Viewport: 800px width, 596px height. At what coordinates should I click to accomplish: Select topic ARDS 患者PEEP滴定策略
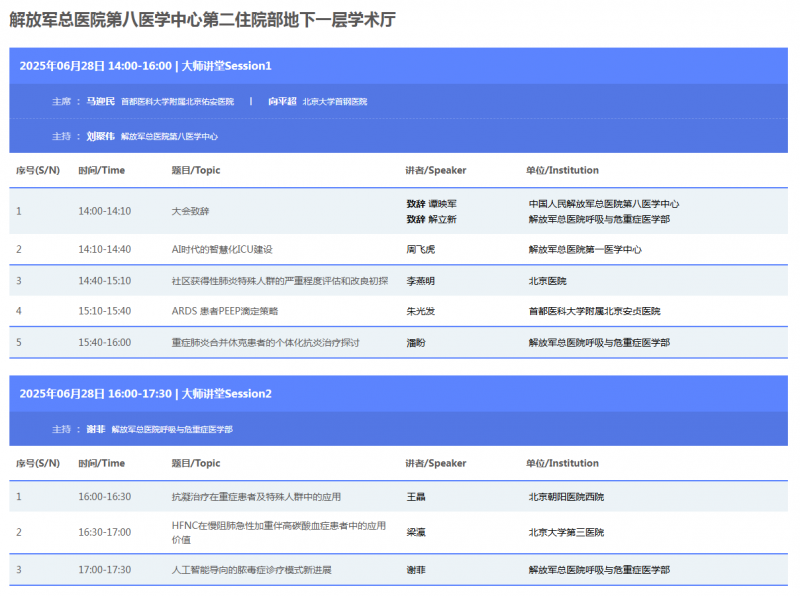(225, 311)
